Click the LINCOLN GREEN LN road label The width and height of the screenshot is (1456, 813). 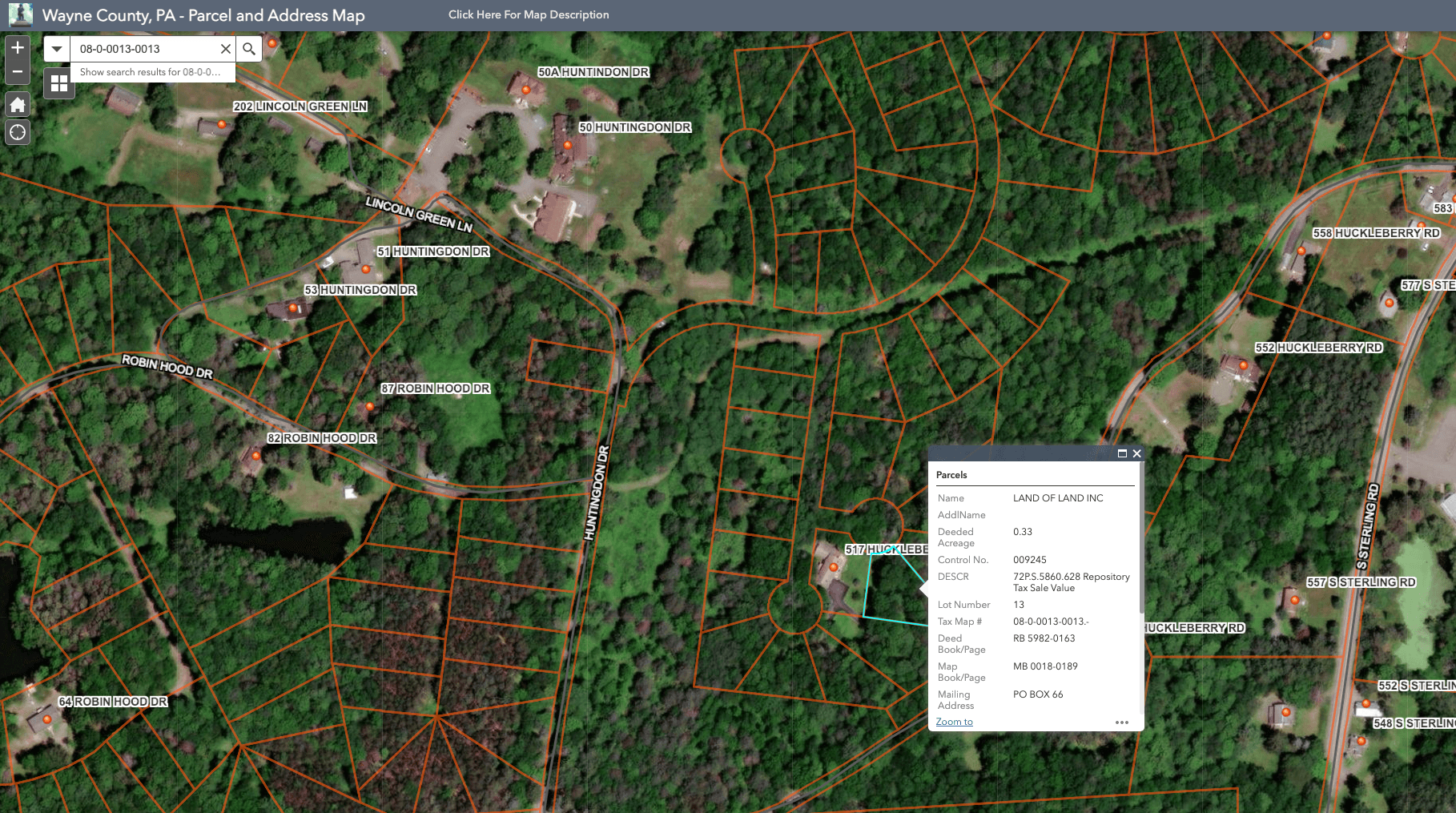(x=419, y=214)
